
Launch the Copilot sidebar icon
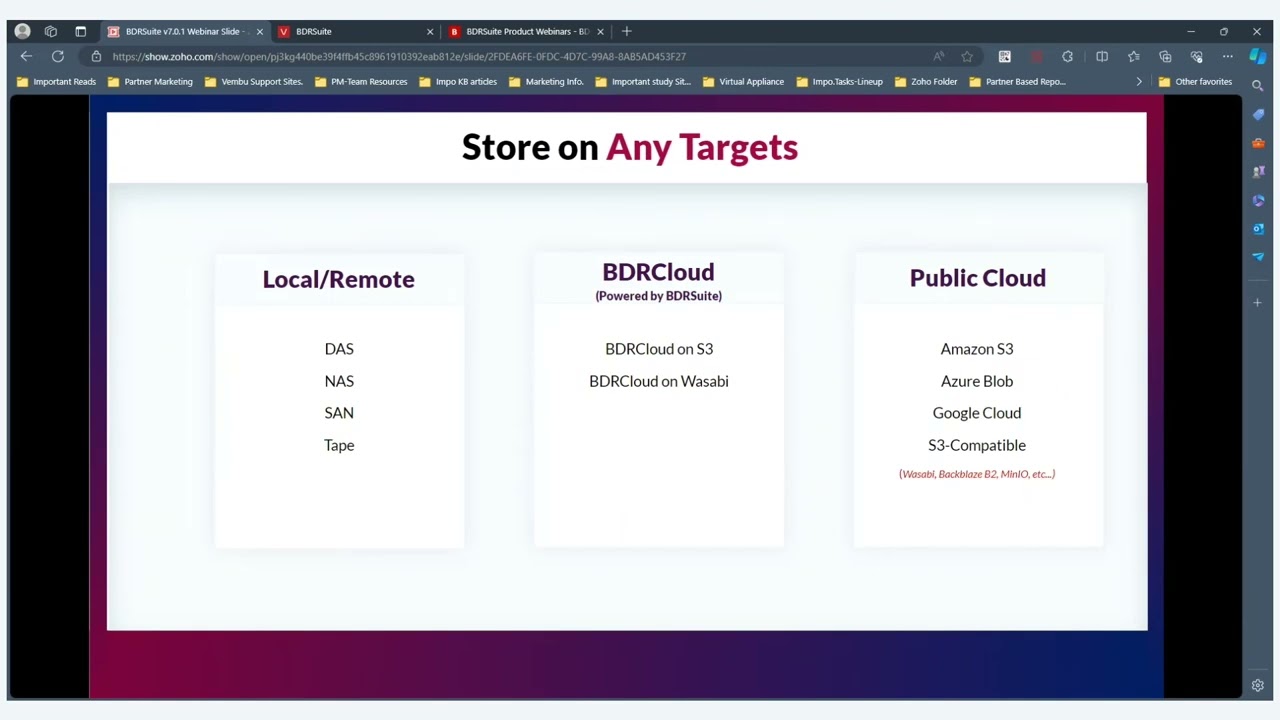pos(1258,57)
